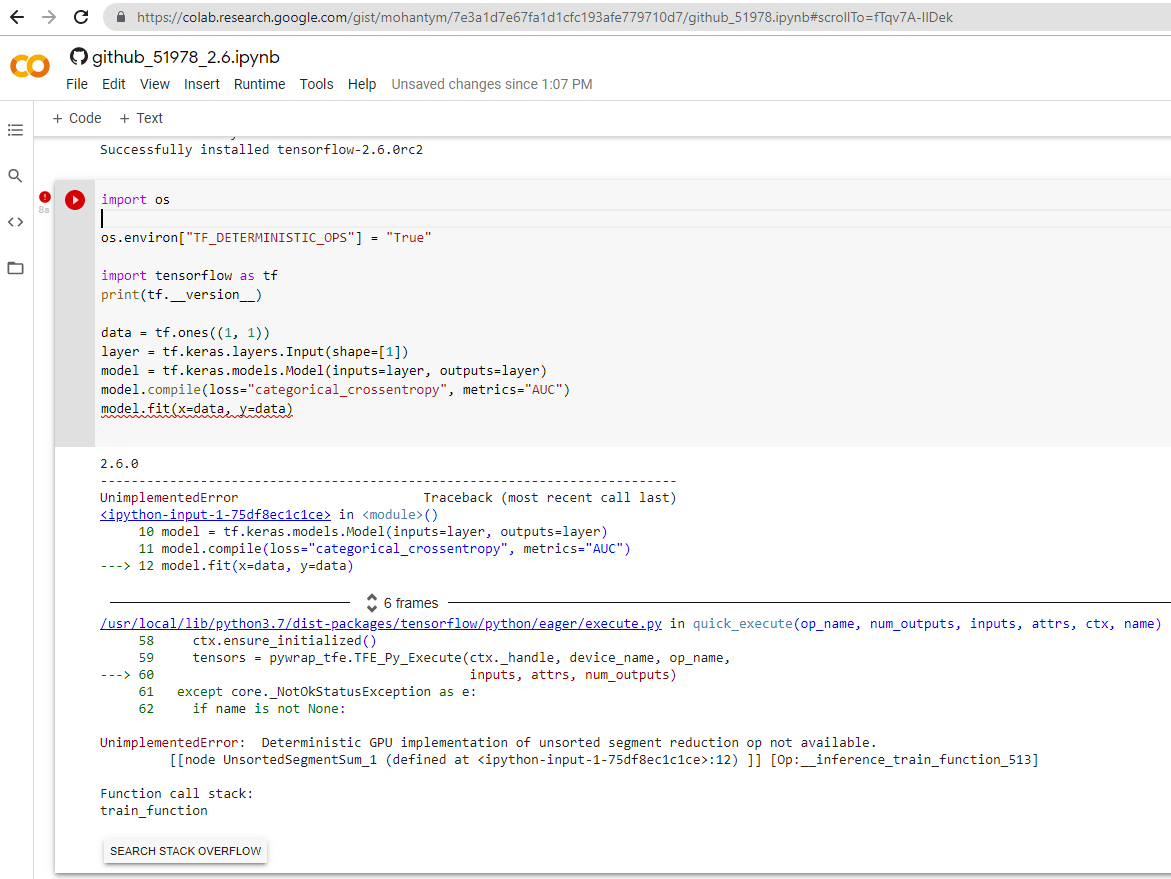Image resolution: width=1171 pixels, height=879 pixels.
Task: Stop the running code cell
Action: pos(75,199)
